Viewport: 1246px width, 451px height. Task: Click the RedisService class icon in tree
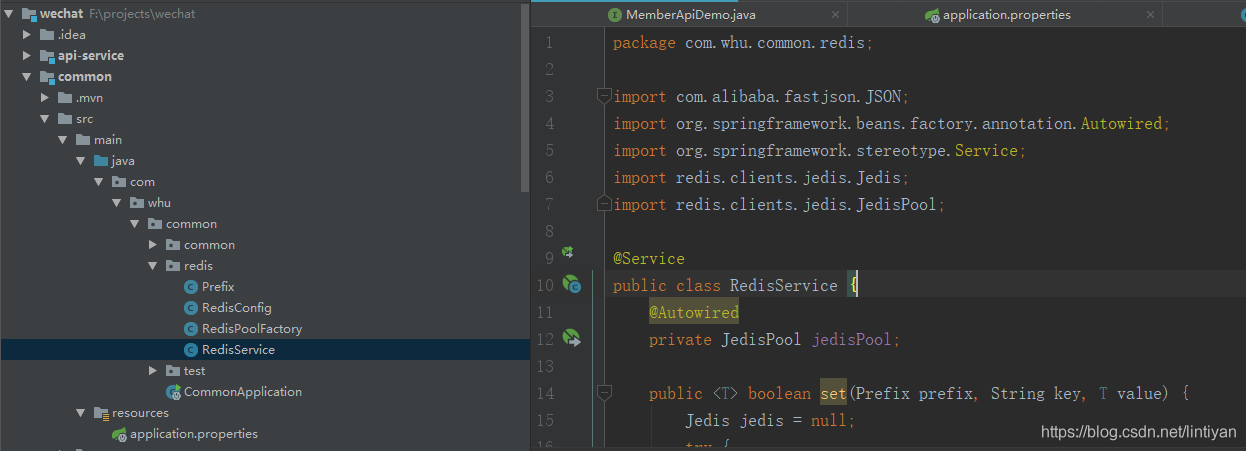pos(191,350)
